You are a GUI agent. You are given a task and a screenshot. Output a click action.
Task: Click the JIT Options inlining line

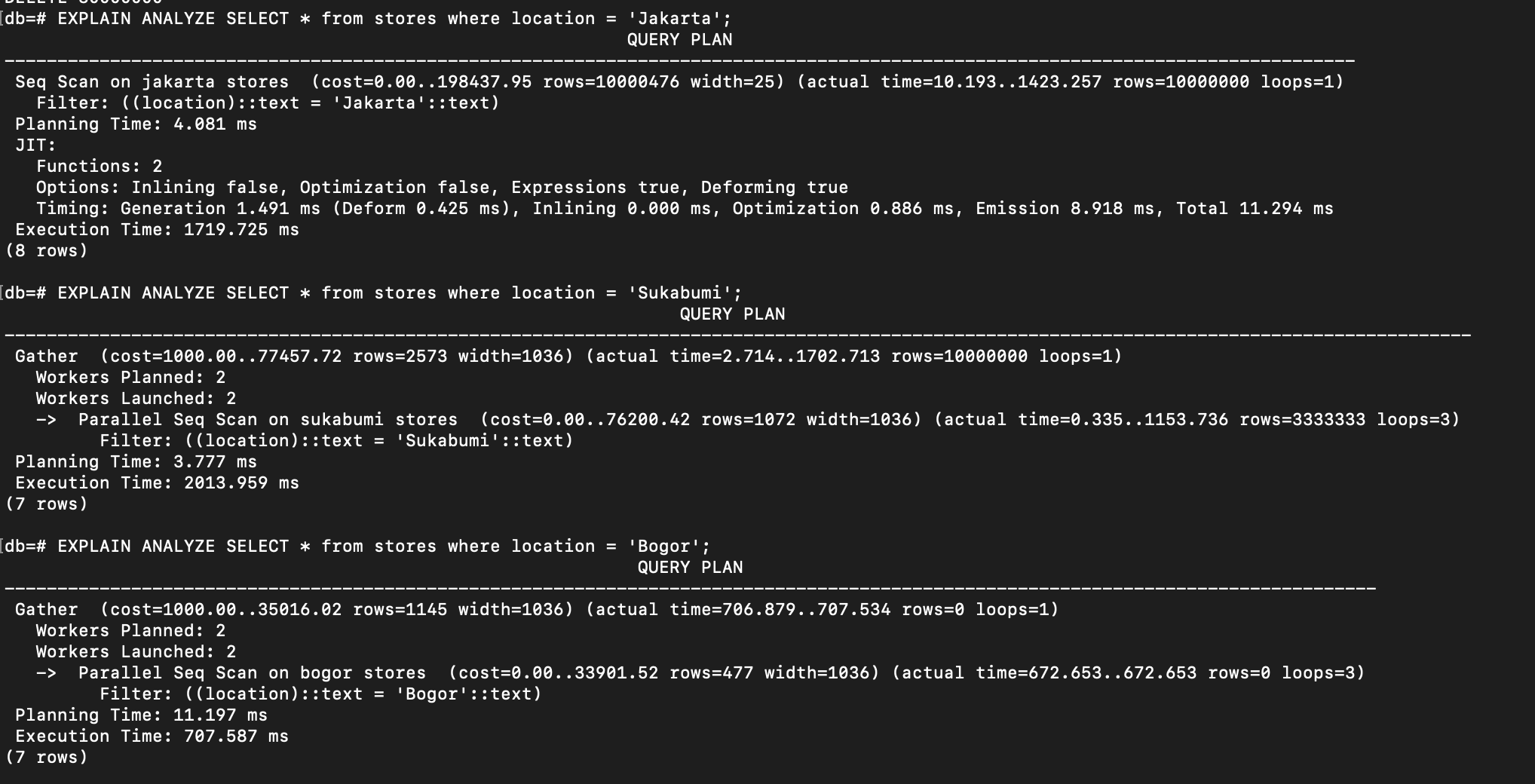tap(442, 188)
